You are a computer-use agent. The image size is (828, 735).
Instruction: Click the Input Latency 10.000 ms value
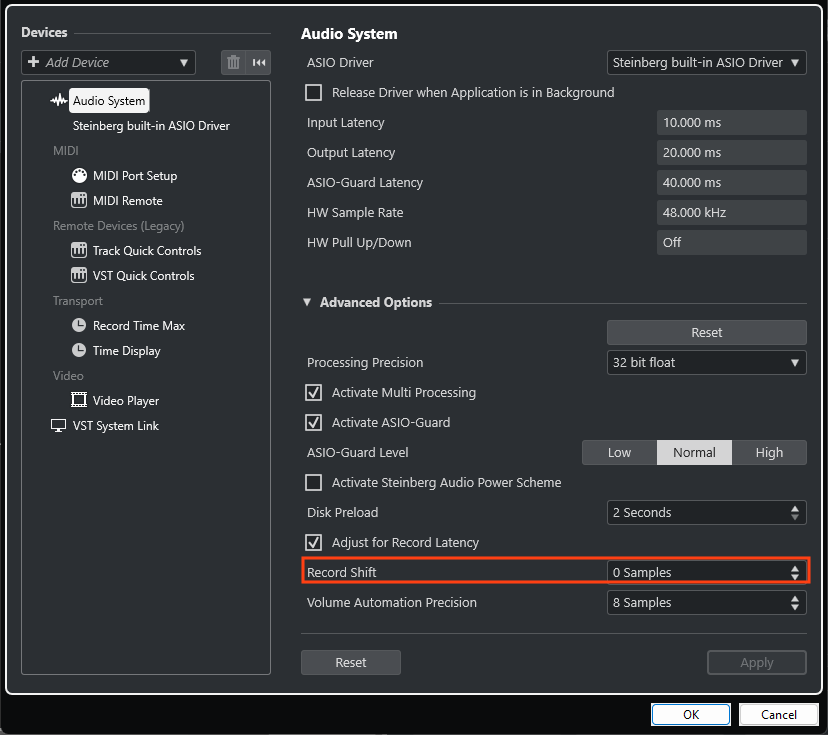tap(731, 122)
